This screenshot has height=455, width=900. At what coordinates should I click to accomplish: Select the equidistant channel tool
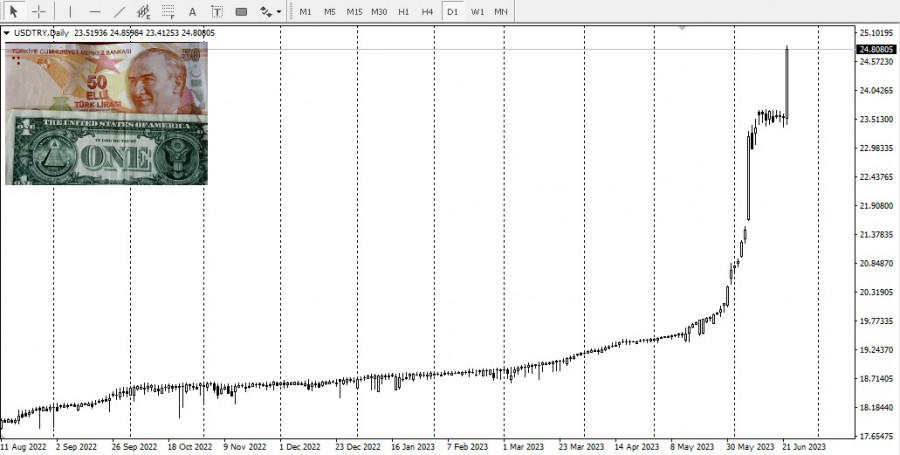[x=145, y=11]
